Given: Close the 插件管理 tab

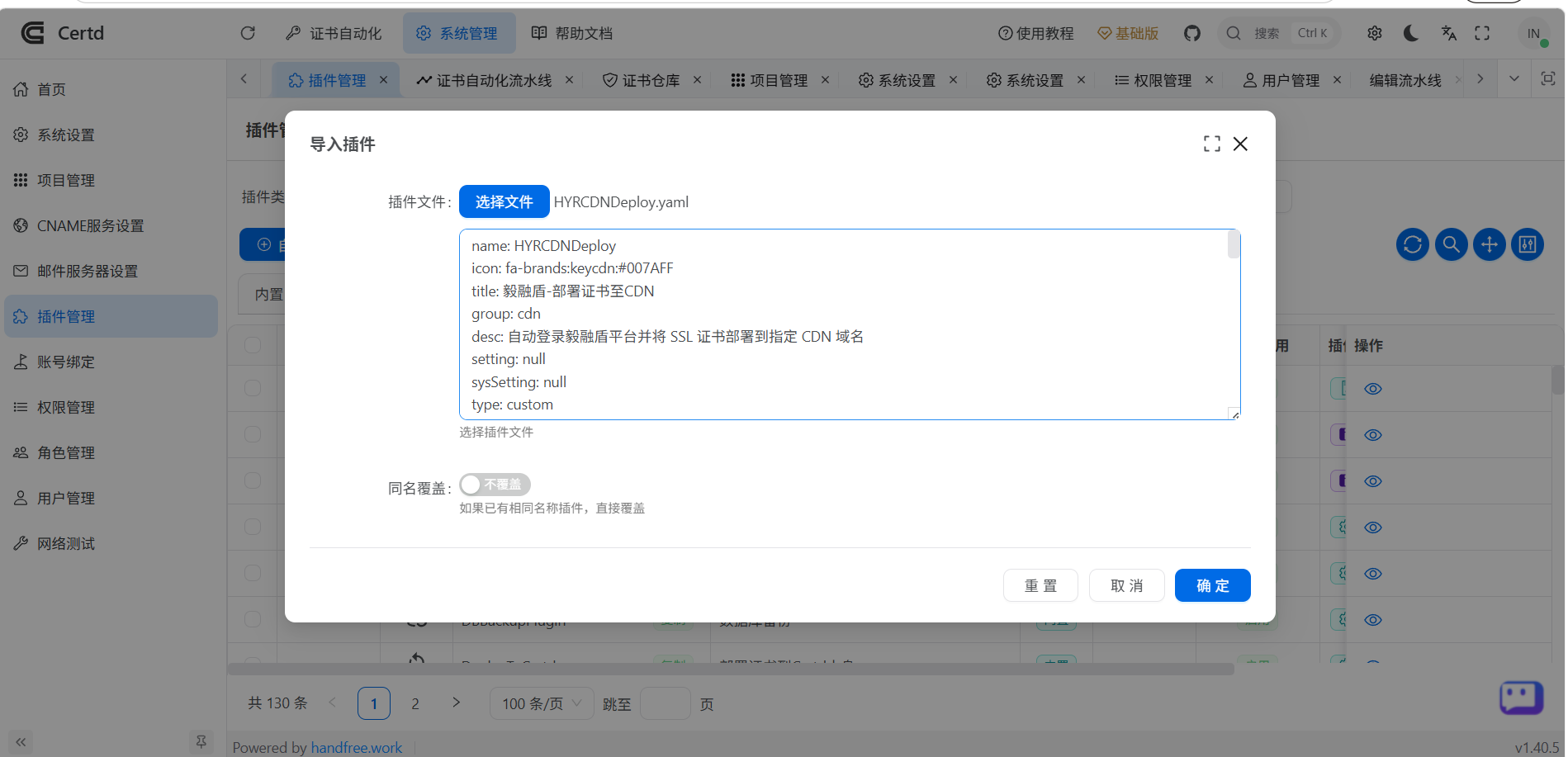Looking at the screenshot, I should point(383,80).
